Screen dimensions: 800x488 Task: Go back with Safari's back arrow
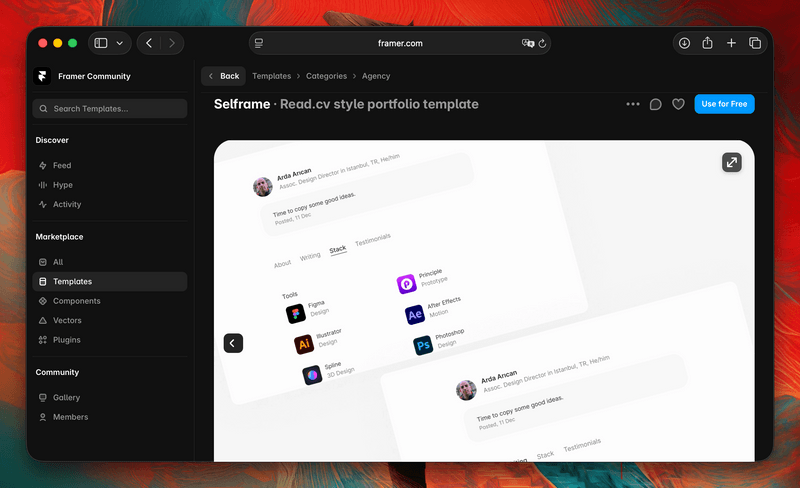click(x=149, y=43)
